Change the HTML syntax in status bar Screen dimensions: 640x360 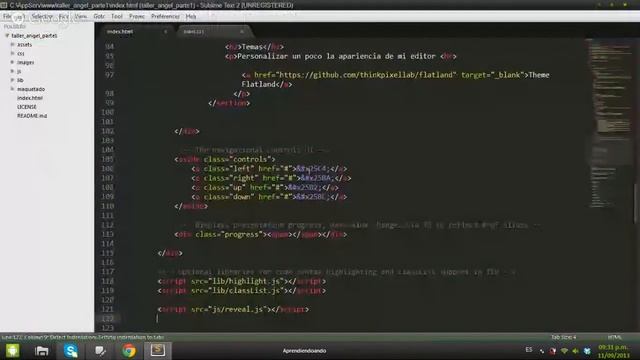(614, 337)
